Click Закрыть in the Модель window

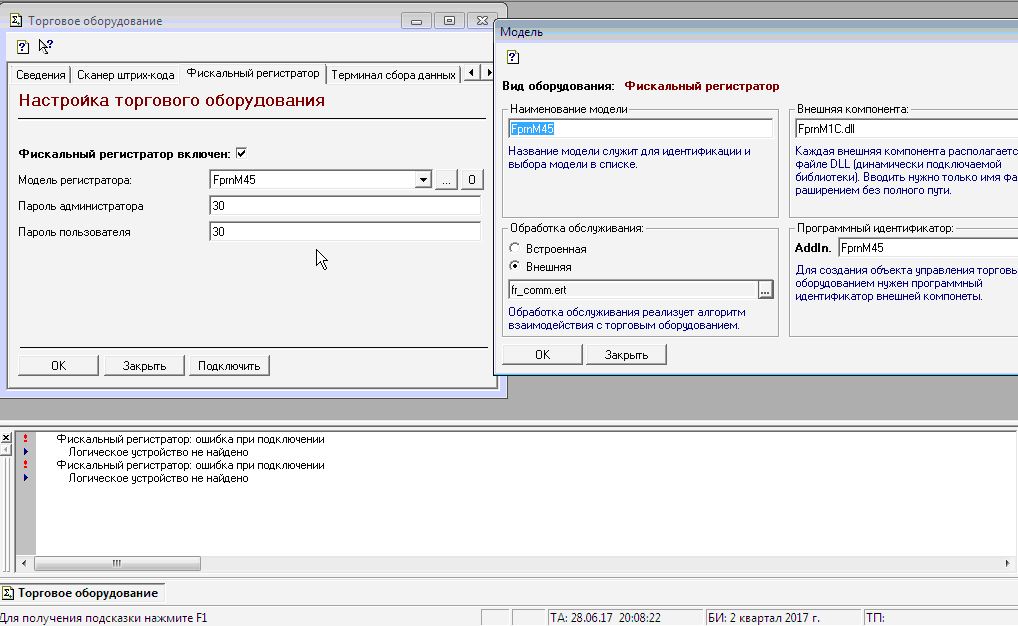pyautogui.click(x=626, y=355)
